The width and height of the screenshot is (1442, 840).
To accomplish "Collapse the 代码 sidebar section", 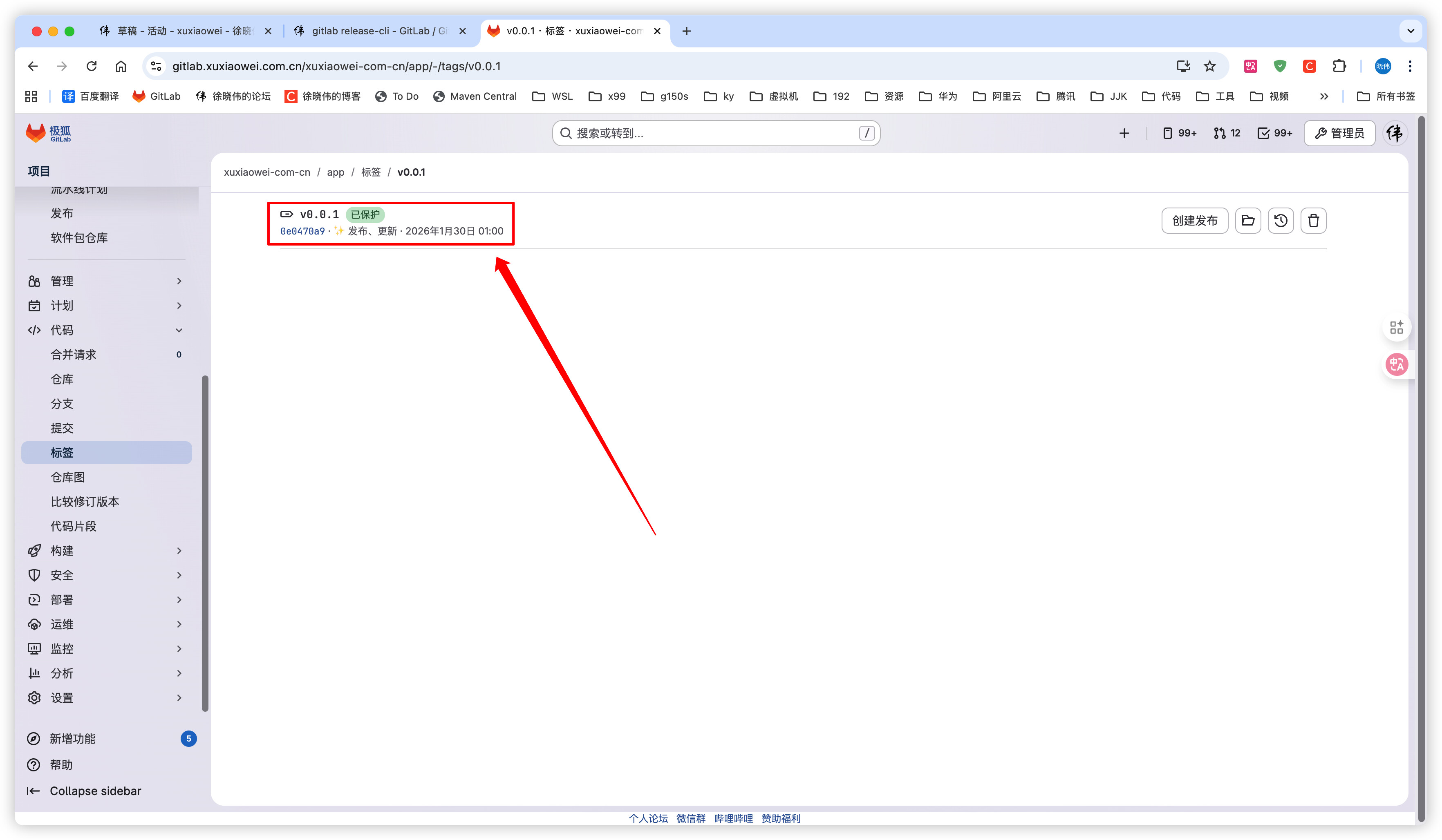I will tap(106, 330).
